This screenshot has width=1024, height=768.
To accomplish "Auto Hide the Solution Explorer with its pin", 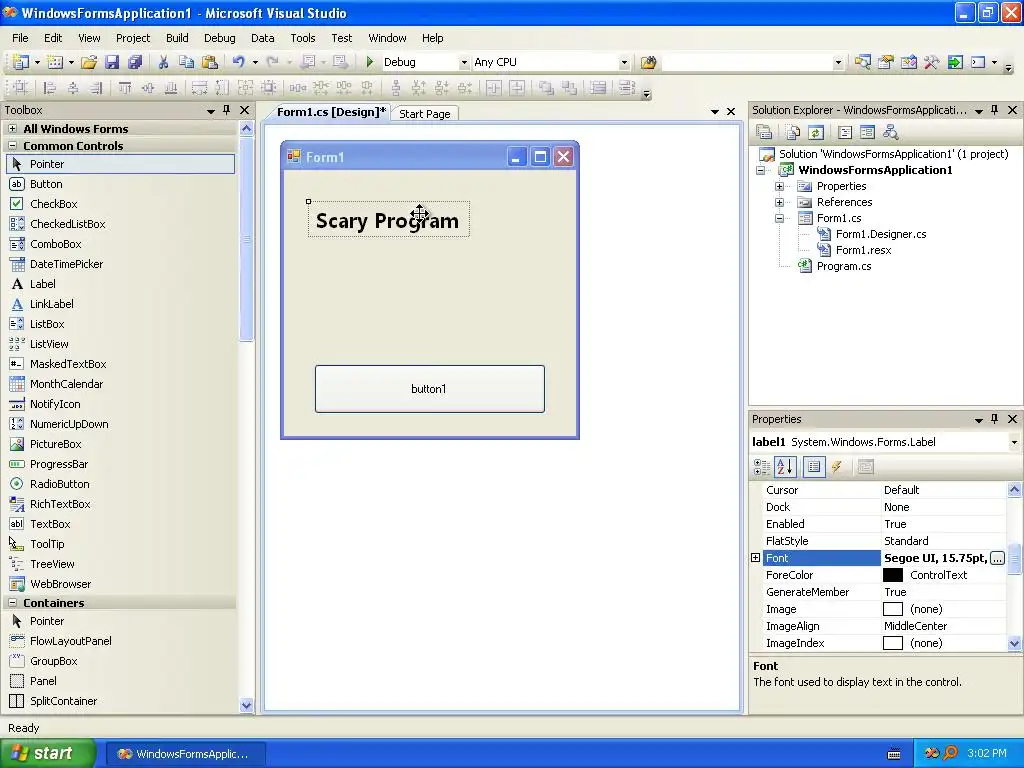I will pos(995,110).
